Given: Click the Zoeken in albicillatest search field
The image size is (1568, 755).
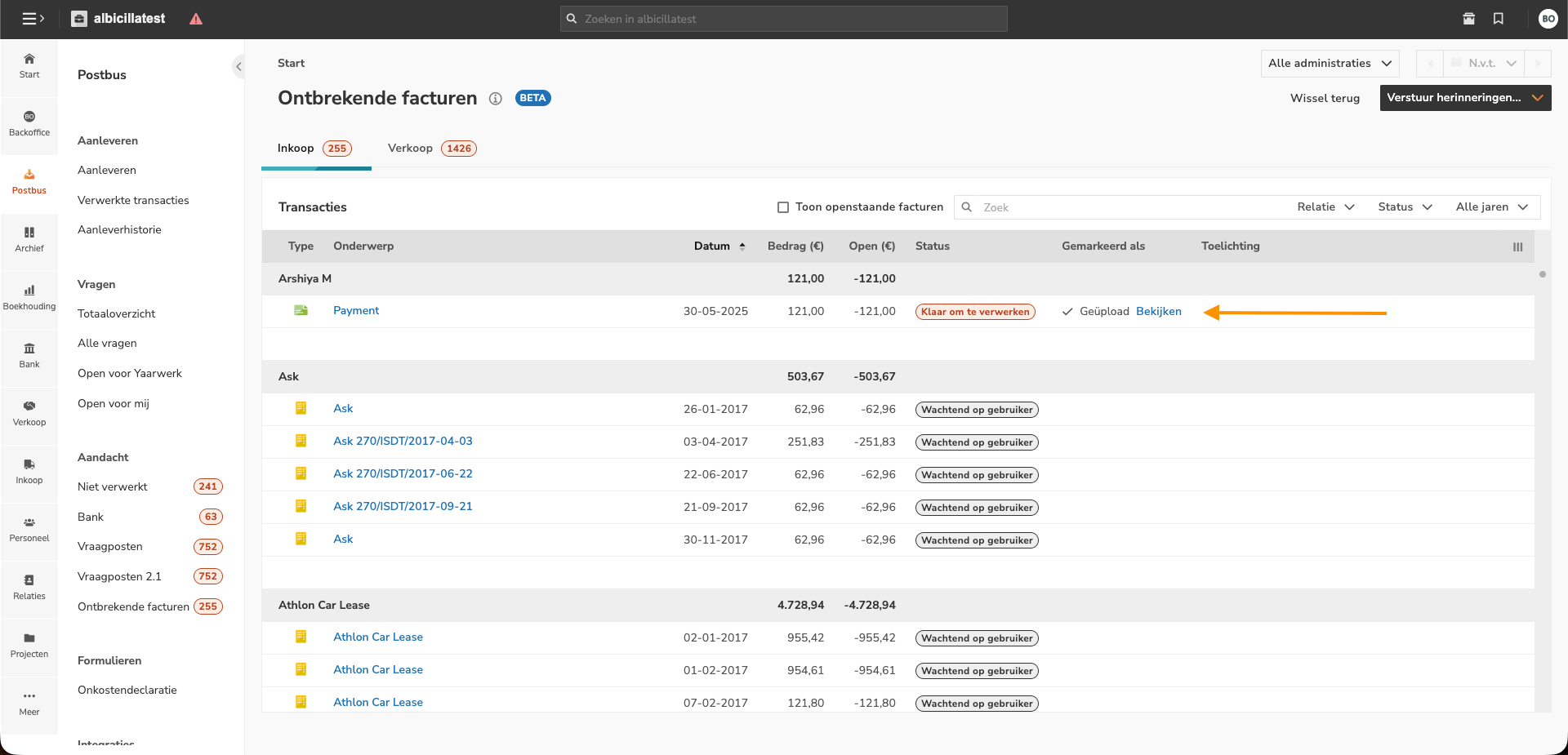Looking at the screenshot, I should [784, 19].
